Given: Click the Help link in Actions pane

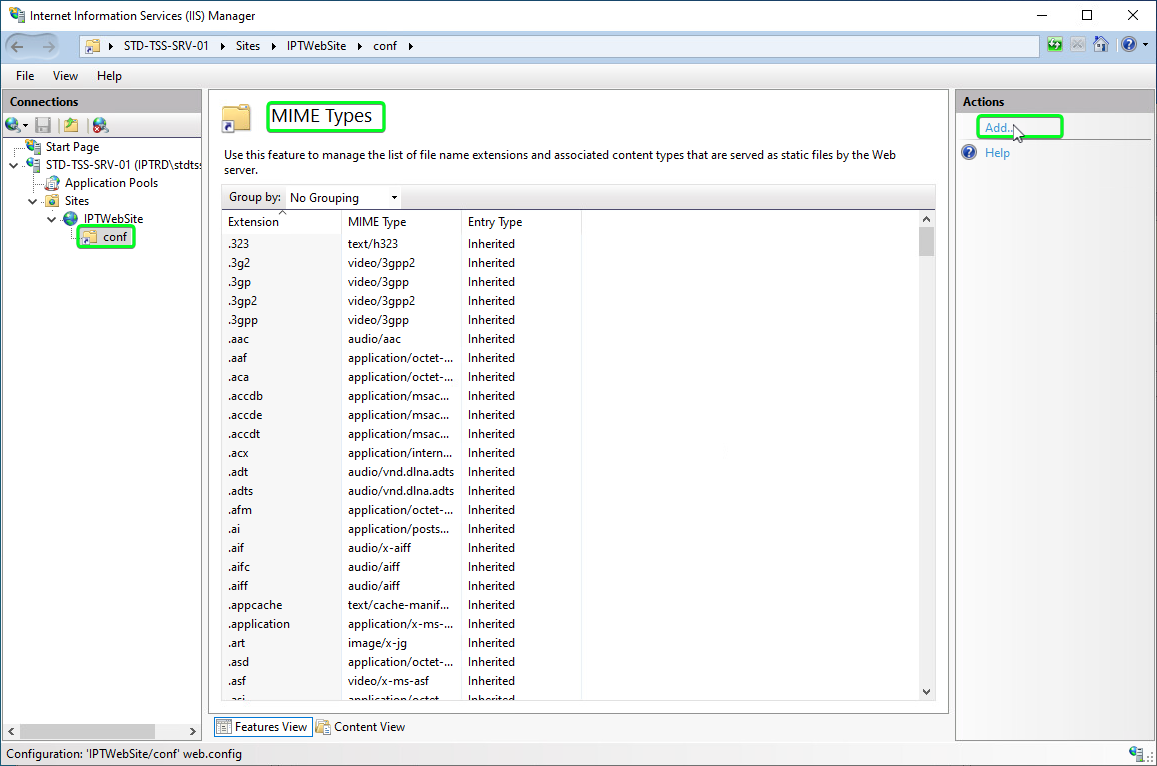Looking at the screenshot, I should pos(997,153).
